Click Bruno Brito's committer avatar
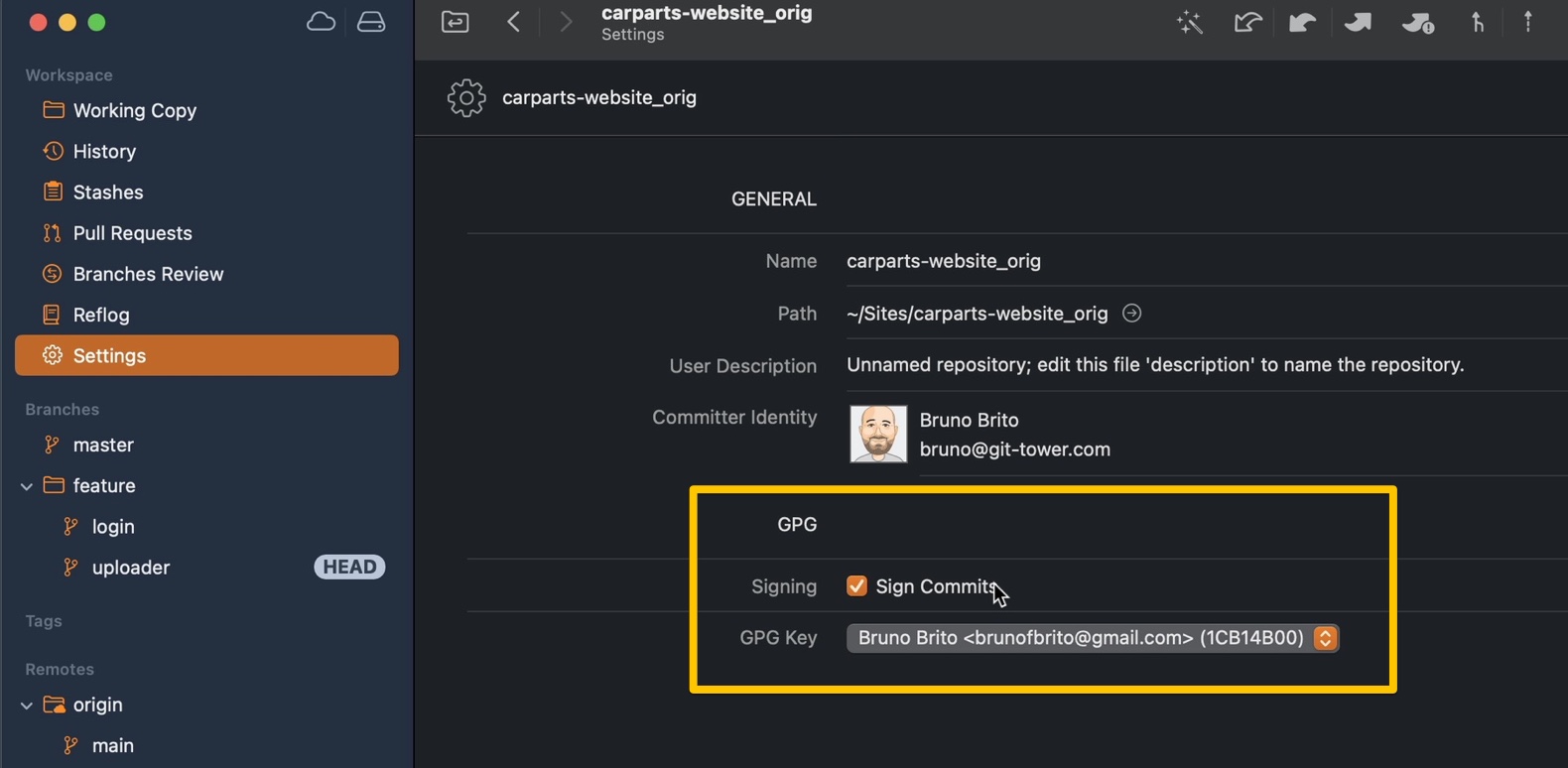This screenshot has height=768, width=1568. point(878,434)
